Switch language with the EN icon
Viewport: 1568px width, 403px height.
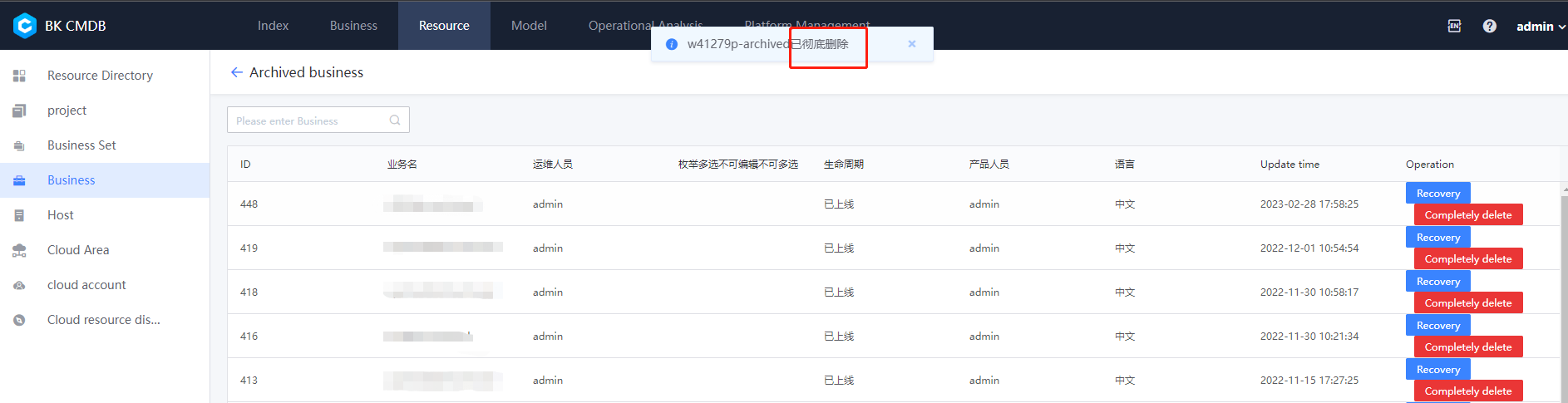1454,26
